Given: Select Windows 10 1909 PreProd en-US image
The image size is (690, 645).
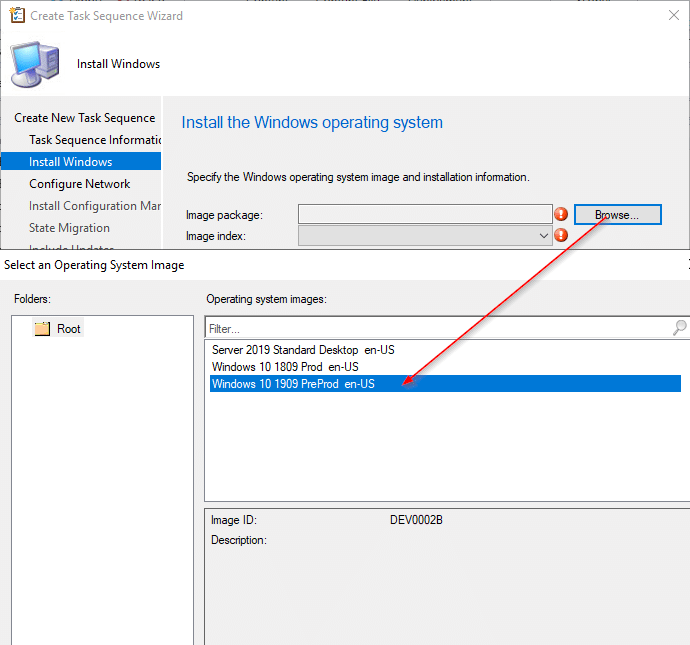Looking at the screenshot, I should tap(445, 384).
